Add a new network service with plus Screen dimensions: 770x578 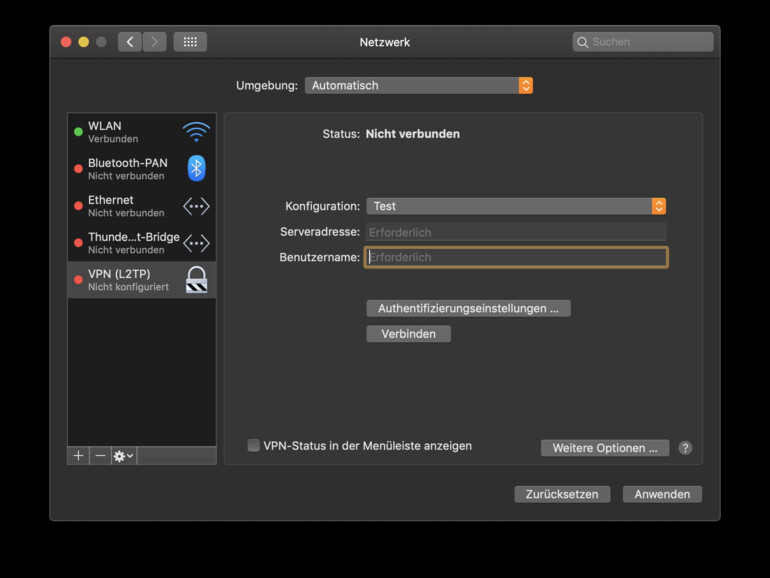79,456
